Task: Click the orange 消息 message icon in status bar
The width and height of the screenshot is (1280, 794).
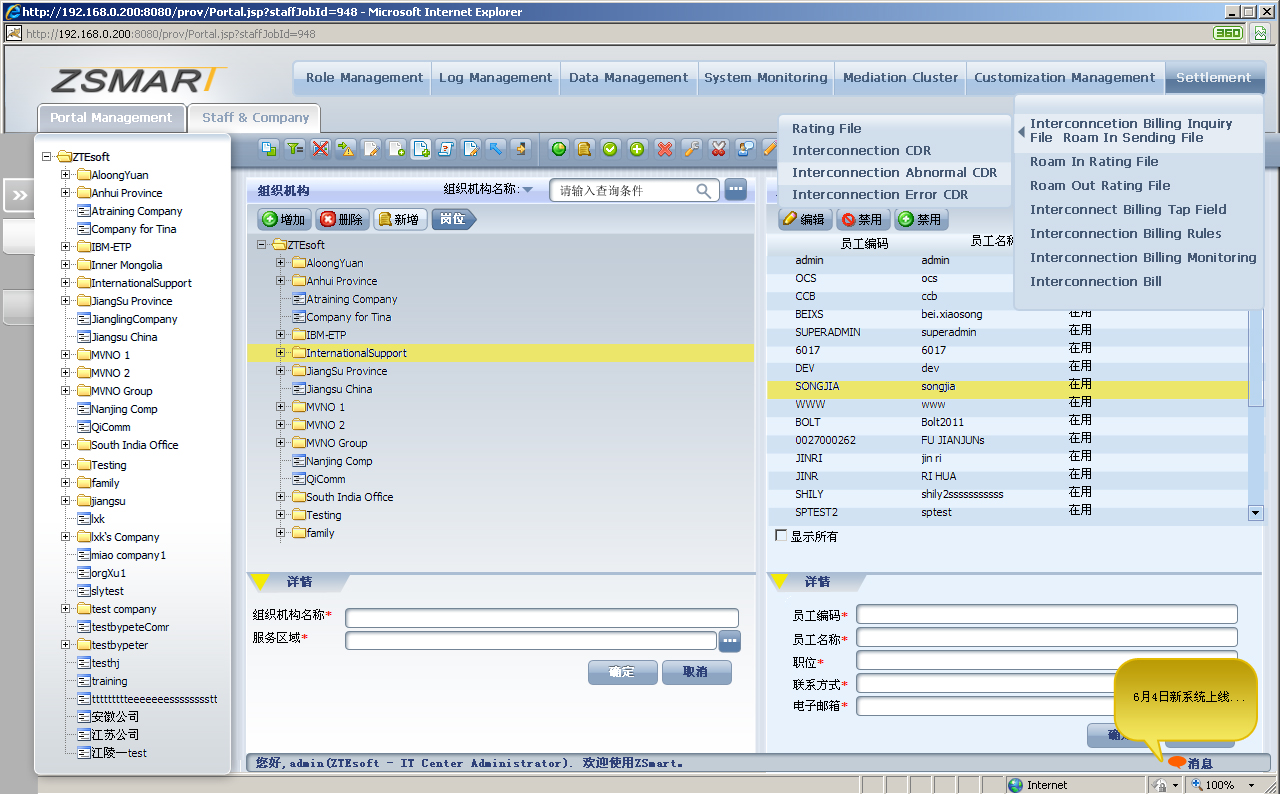Action: coord(1177,763)
